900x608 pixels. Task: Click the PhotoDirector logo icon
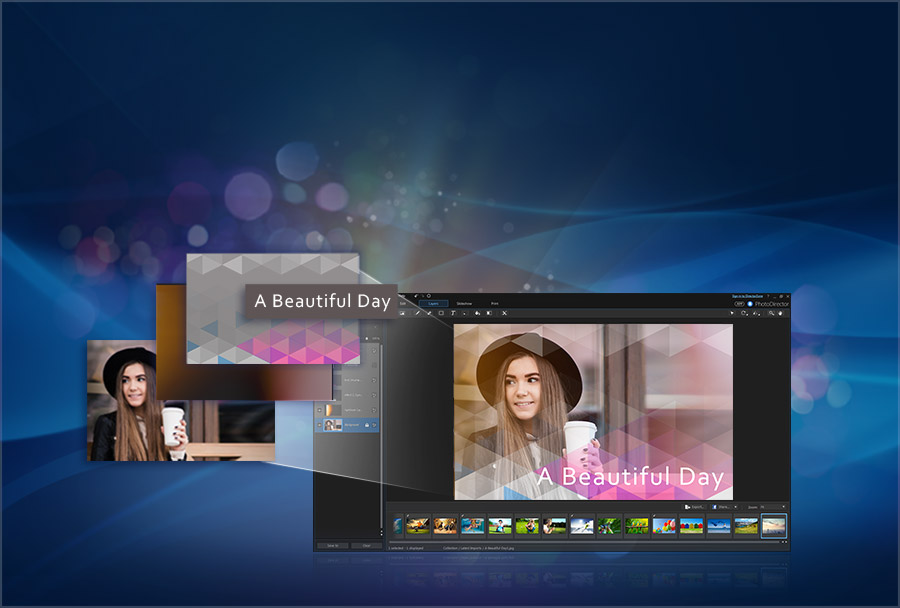[x=750, y=304]
